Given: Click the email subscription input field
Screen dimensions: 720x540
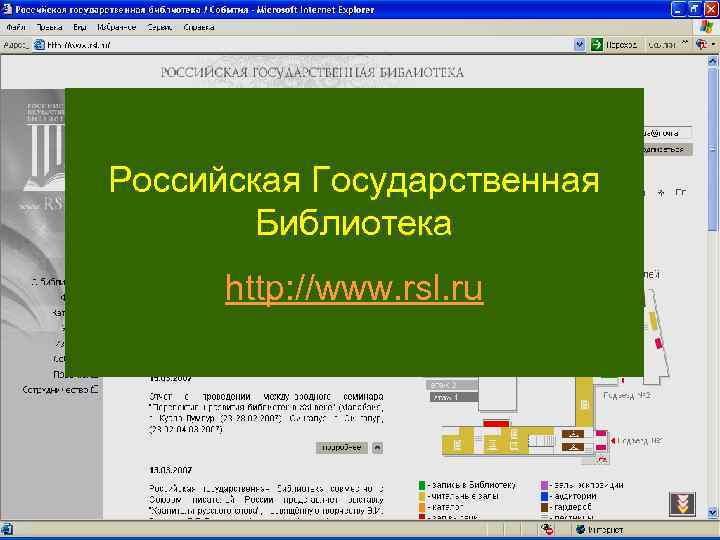Looking at the screenshot, I should (x=668, y=133).
